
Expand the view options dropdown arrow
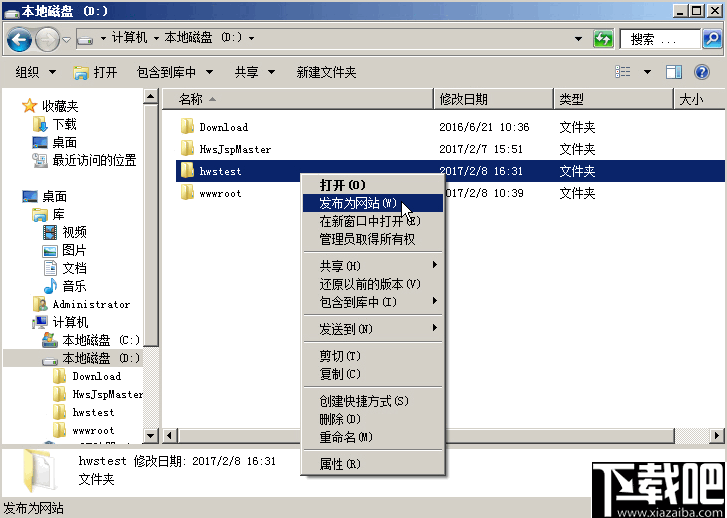click(x=647, y=72)
